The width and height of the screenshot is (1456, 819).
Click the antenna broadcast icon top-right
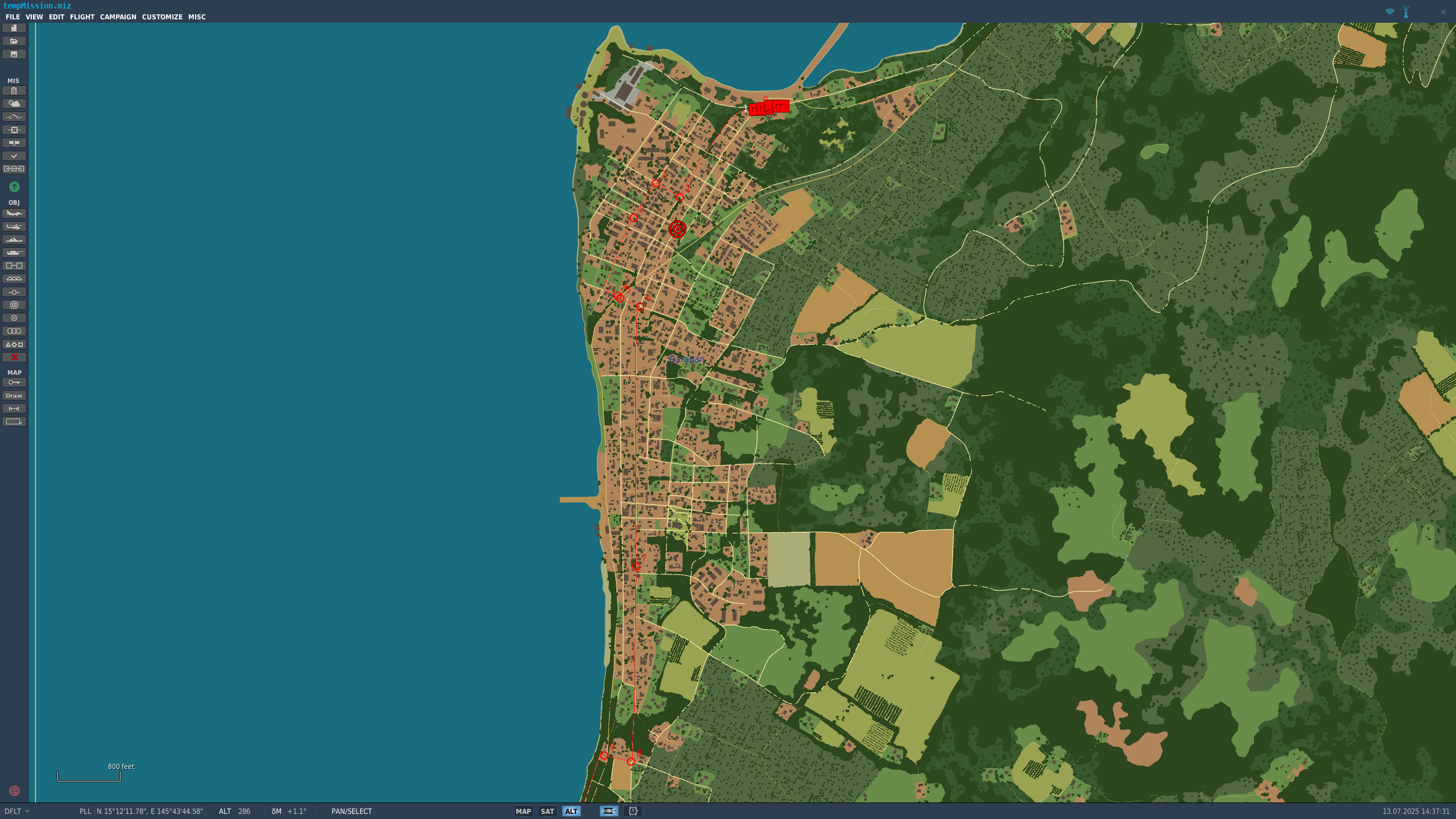pos(1406,12)
